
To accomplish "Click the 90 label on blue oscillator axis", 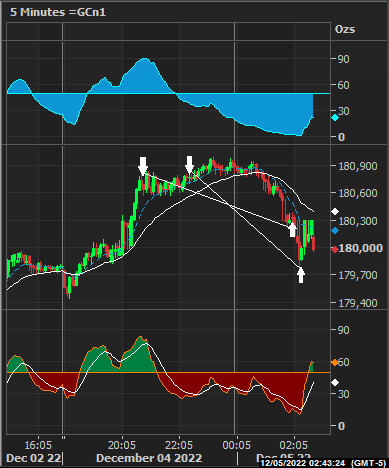I will click(343, 59).
